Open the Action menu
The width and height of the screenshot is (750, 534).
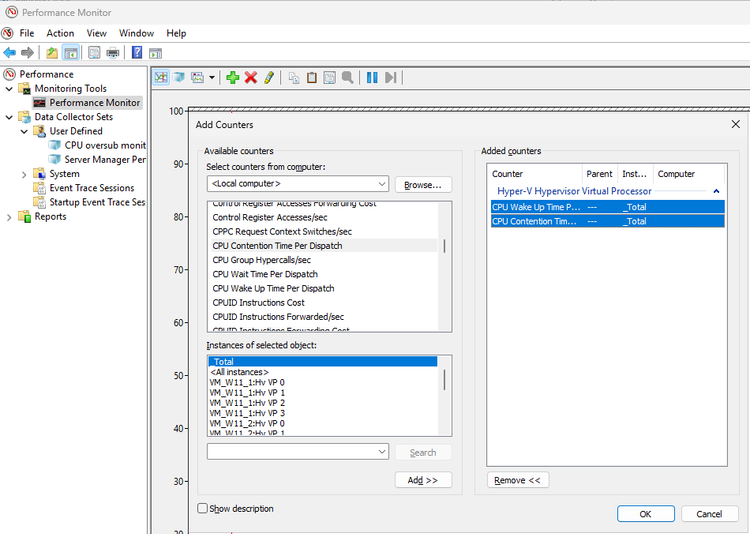(x=60, y=33)
